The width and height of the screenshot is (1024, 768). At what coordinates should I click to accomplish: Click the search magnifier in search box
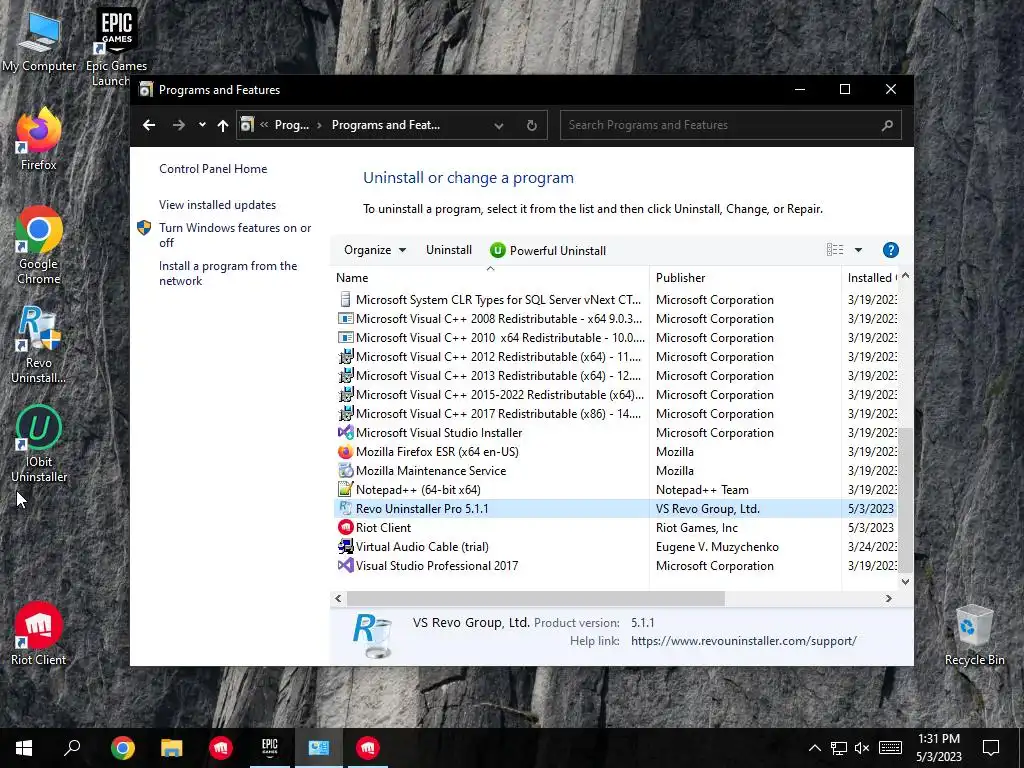[887, 125]
